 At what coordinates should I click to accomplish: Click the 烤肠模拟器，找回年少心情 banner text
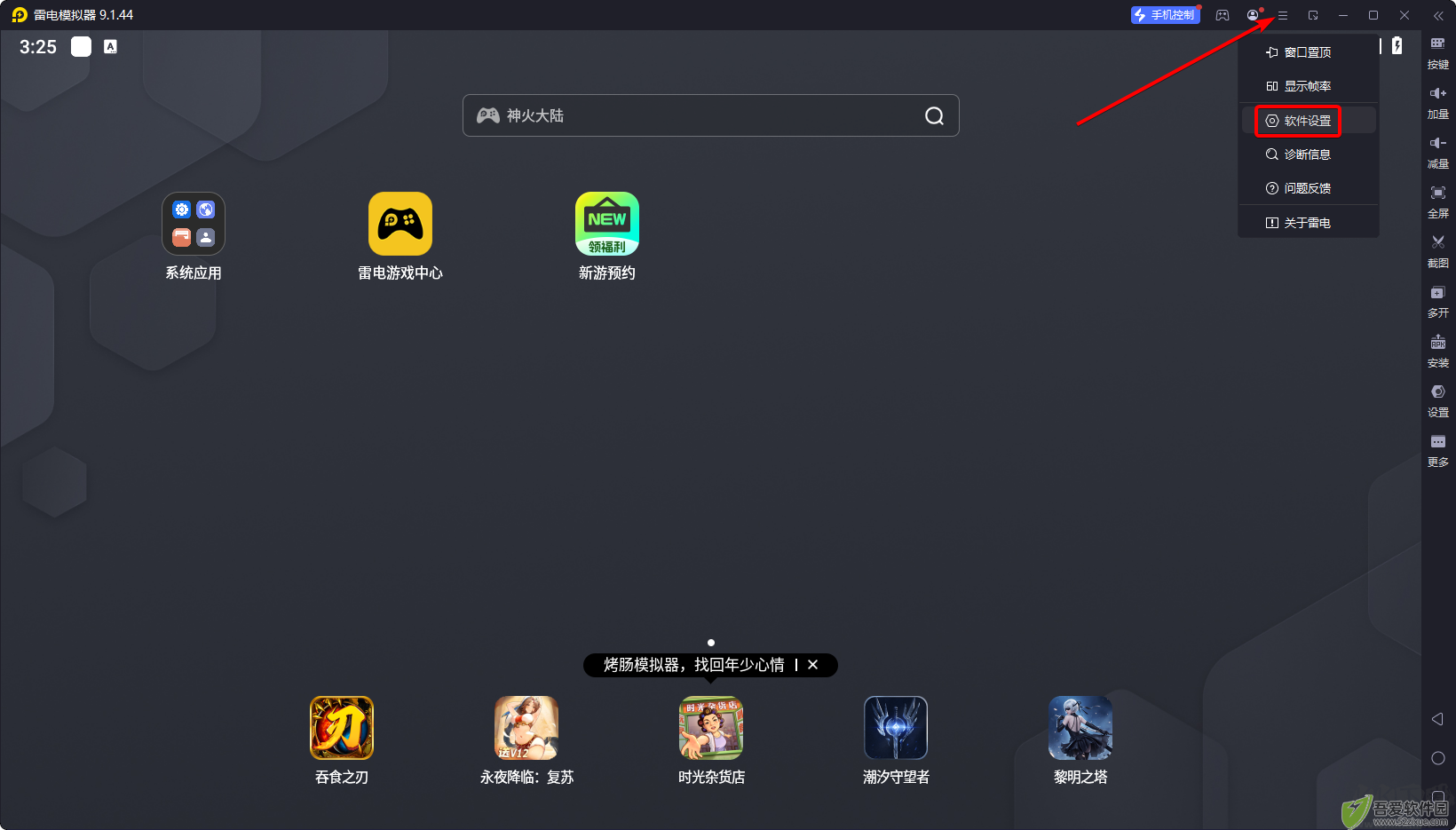point(694,665)
